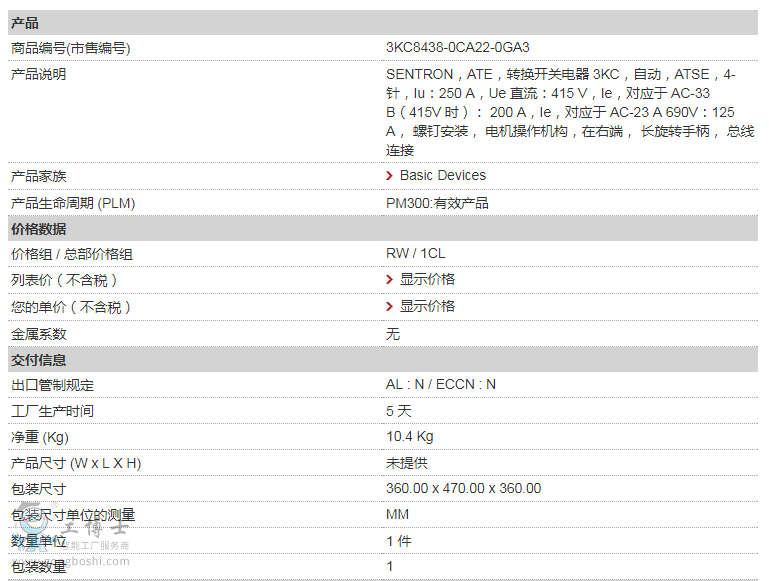Open the Basic Devices product family link
The width and height of the screenshot is (769, 581).
pyautogui.click(x=442, y=175)
